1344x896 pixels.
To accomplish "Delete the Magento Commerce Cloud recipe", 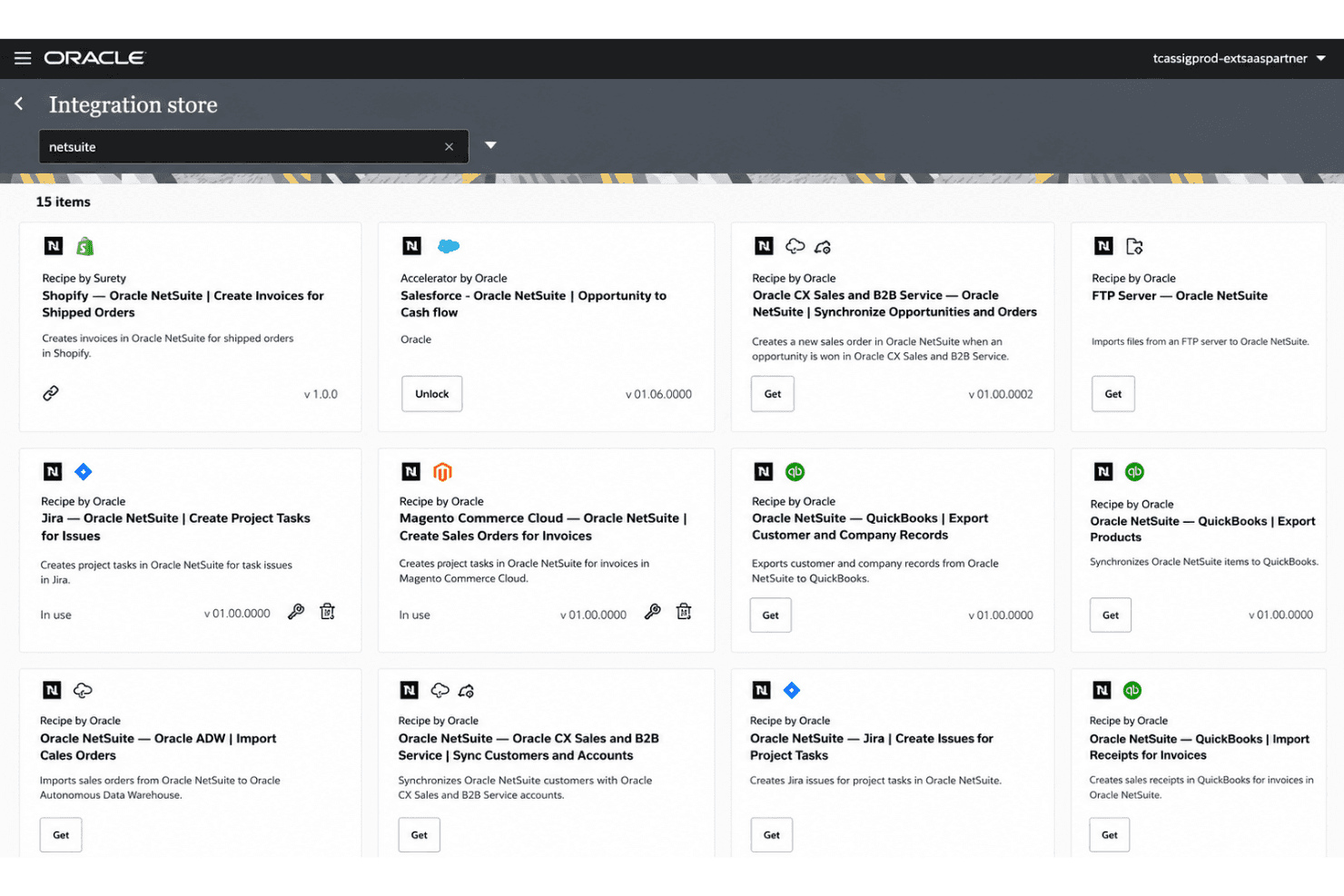I will pyautogui.click(x=685, y=612).
